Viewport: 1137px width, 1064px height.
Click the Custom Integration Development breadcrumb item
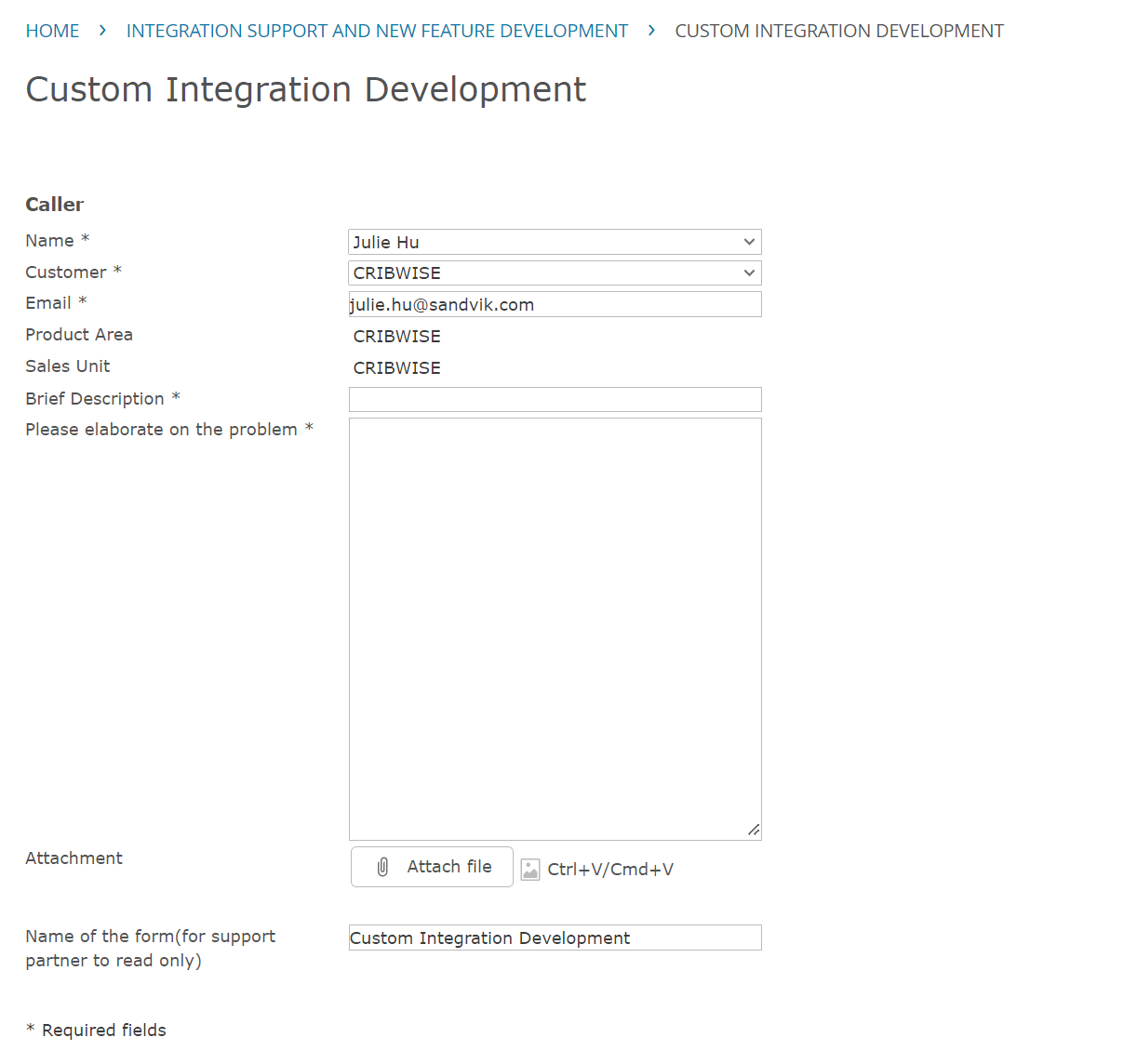[x=838, y=31]
